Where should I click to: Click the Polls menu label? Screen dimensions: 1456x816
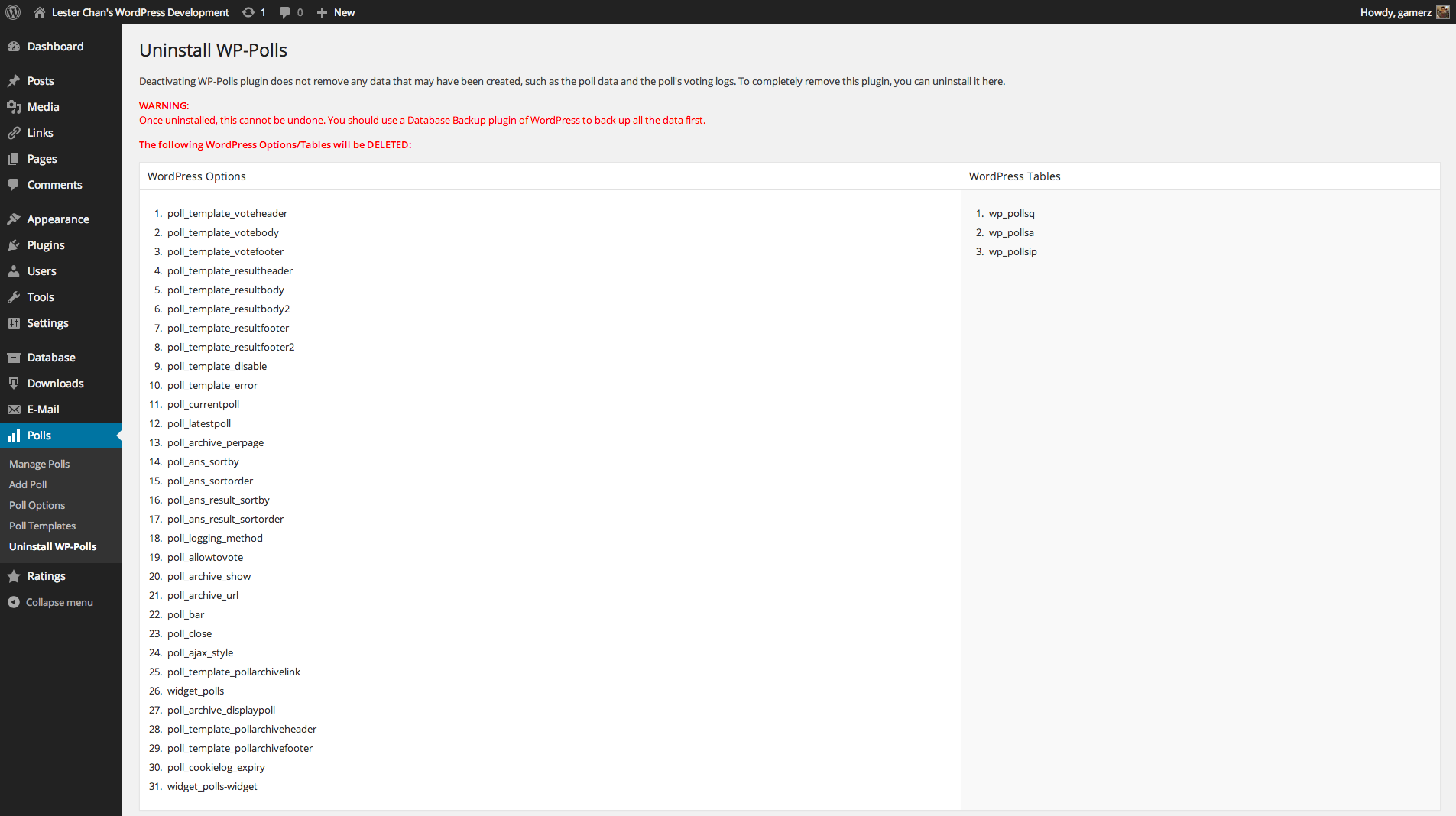point(39,436)
